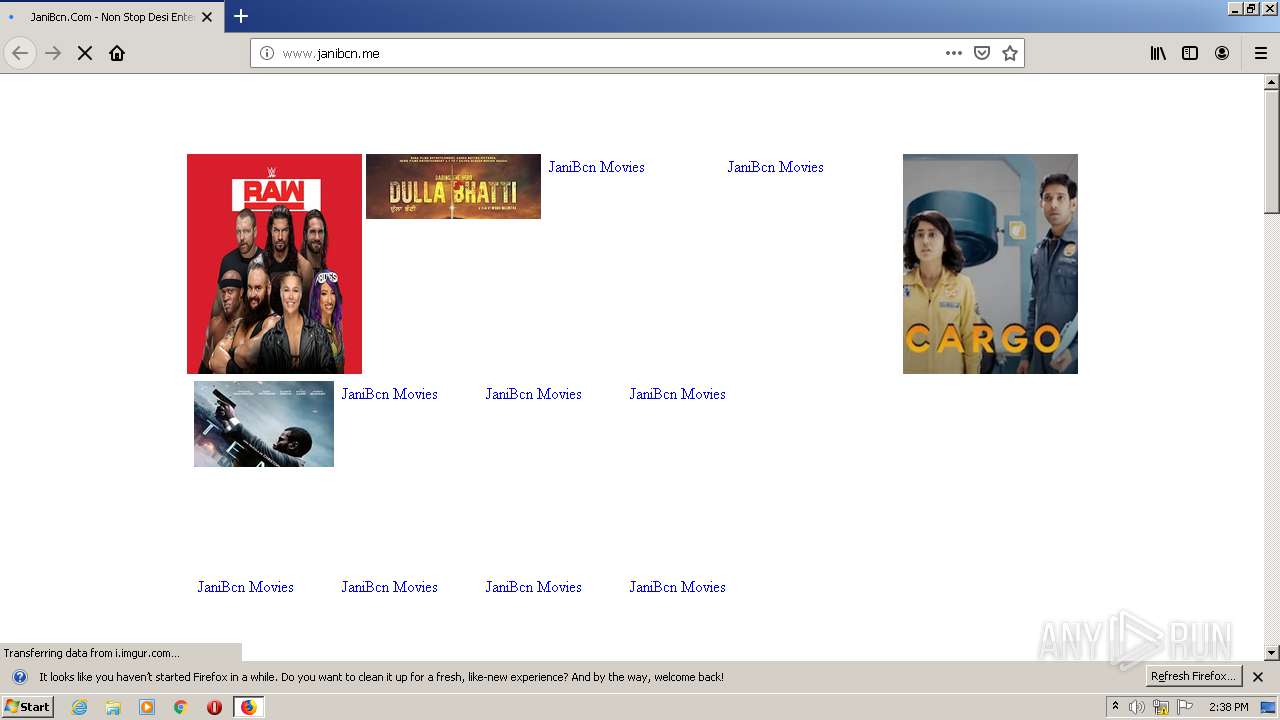The image size is (1280, 720).
Task: Open the Cargo movie poster
Action: (990, 264)
